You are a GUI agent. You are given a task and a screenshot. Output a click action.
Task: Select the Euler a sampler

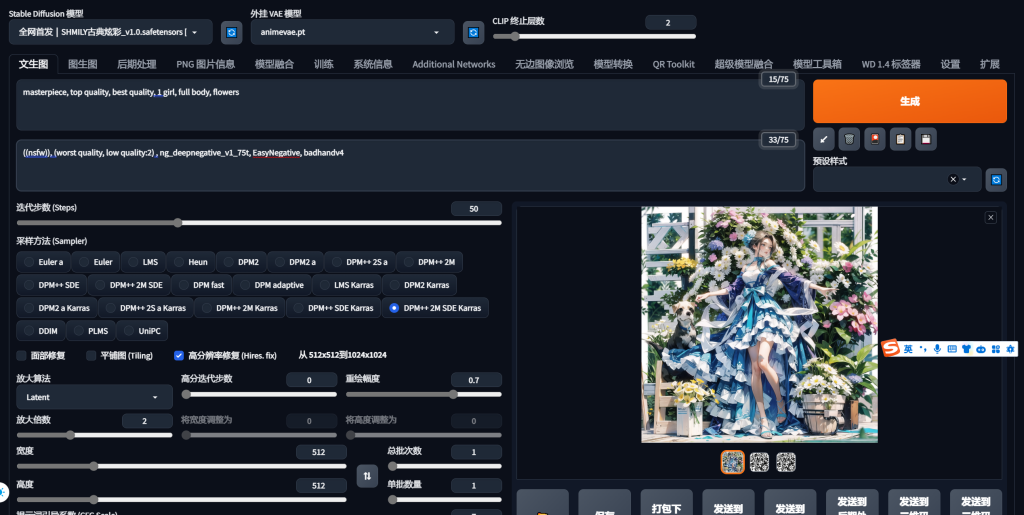coord(42,262)
